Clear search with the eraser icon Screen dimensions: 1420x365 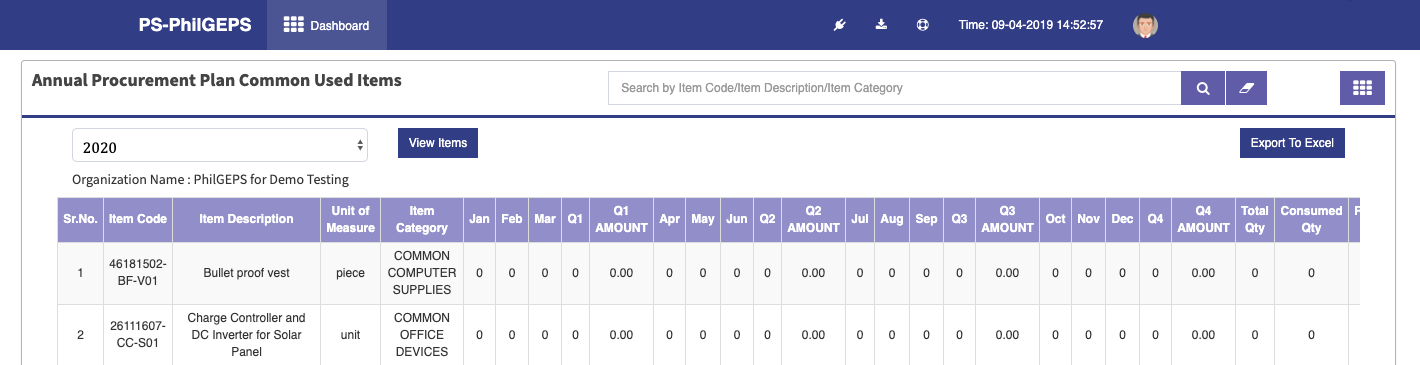pyautogui.click(x=1246, y=88)
